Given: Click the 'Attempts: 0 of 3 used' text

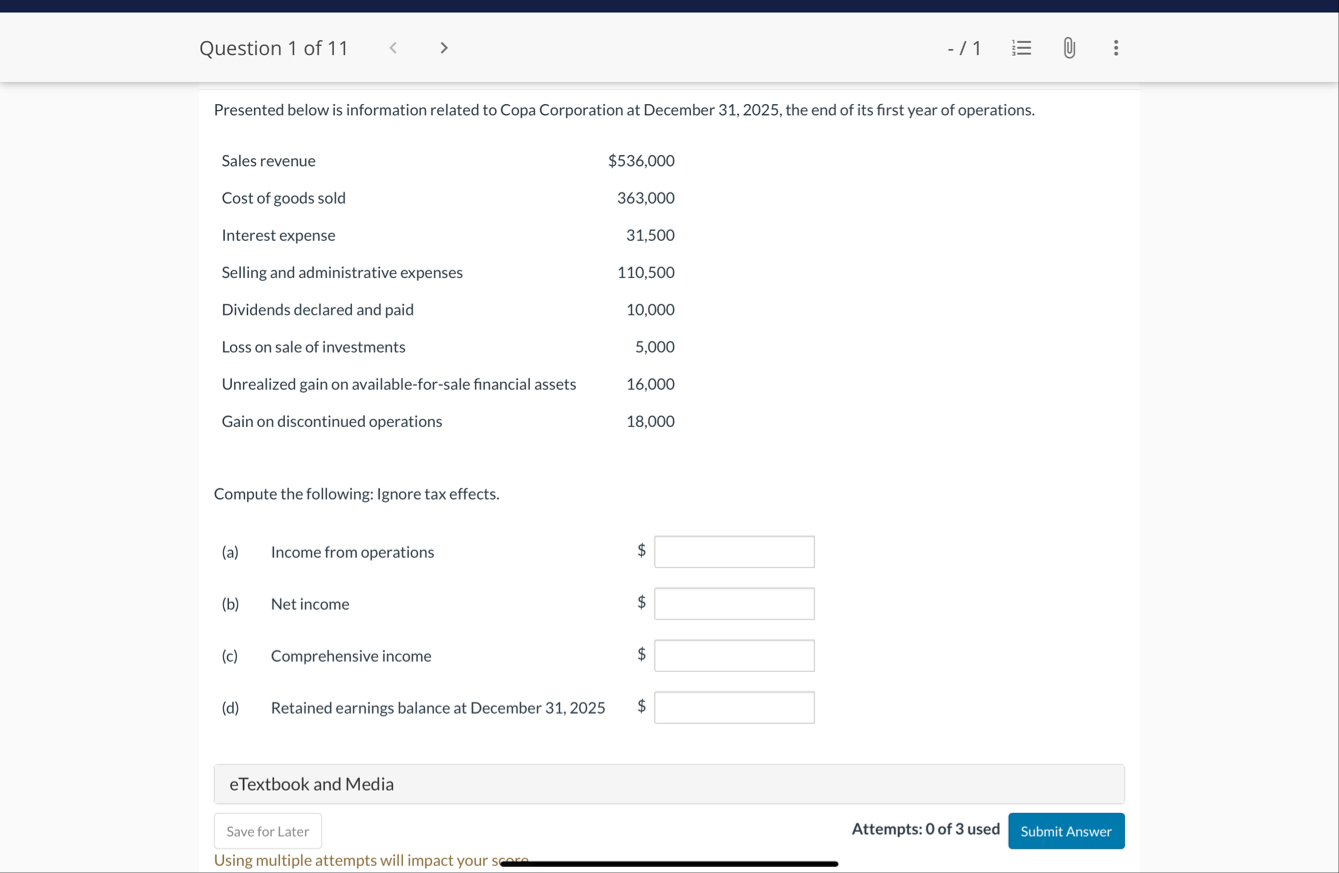Looking at the screenshot, I should [x=926, y=829].
